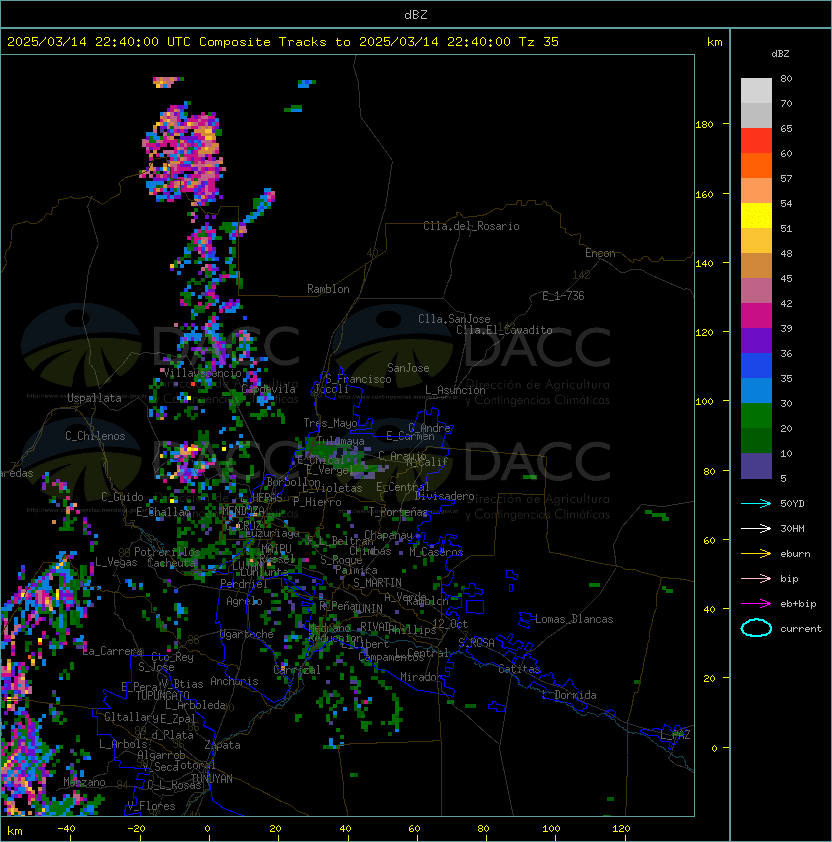Click the 160 tick on vertical axis
This screenshot has width=832, height=842.
(x=704, y=194)
